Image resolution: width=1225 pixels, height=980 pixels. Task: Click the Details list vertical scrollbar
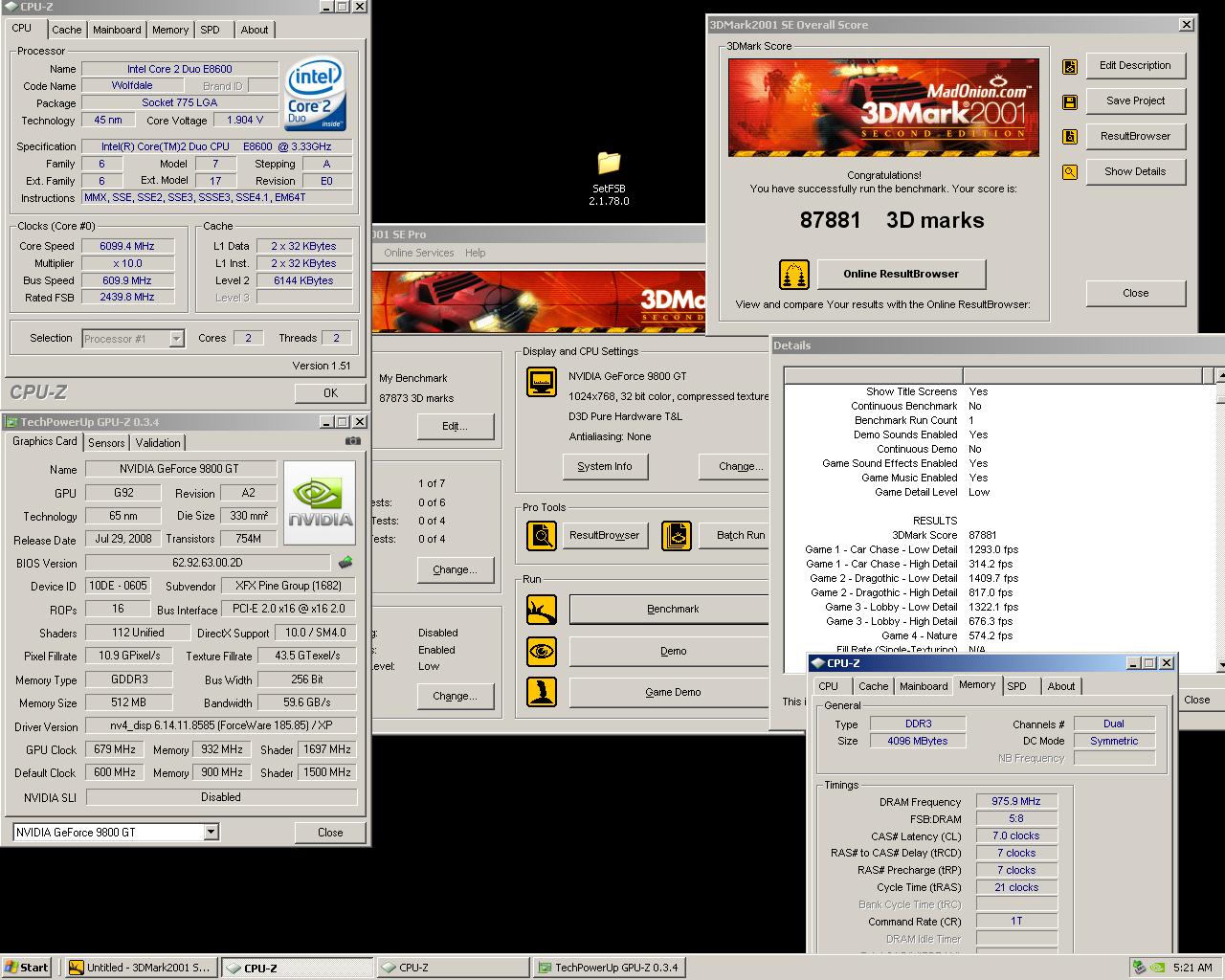[x=1220, y=520]
